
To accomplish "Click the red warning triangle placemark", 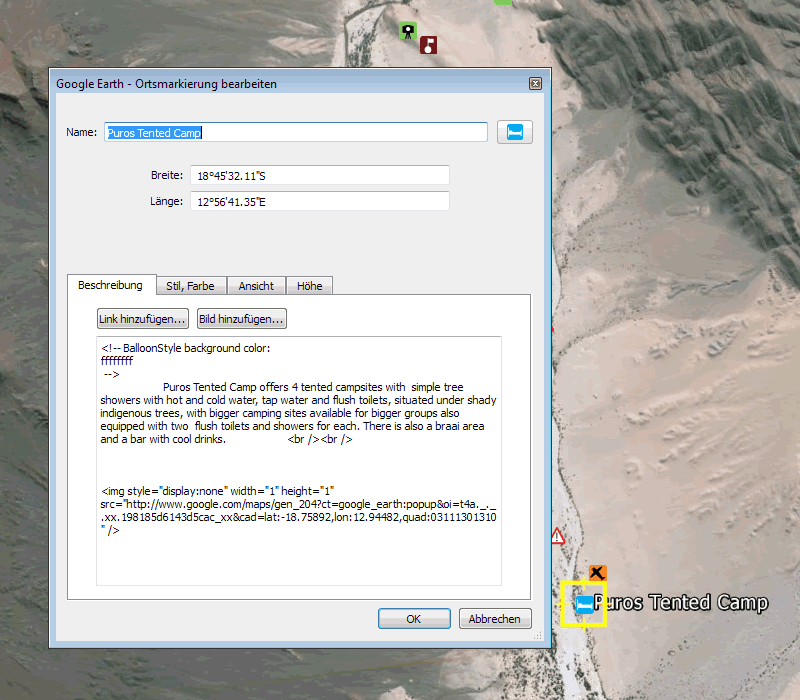I will pos(558,536).
